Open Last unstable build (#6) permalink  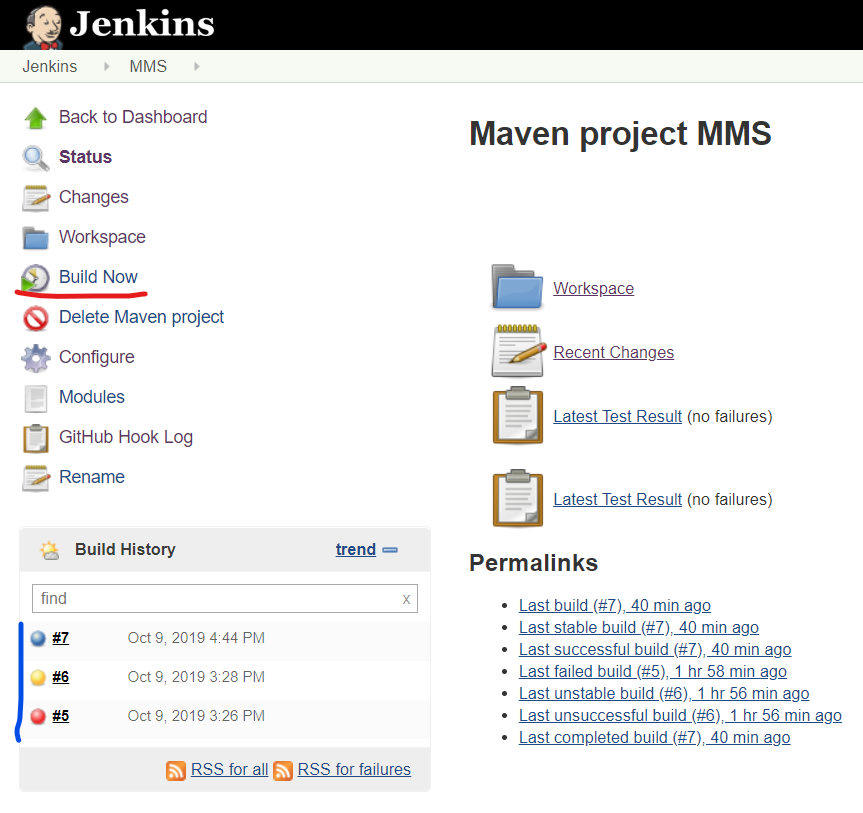pos(664,694)
